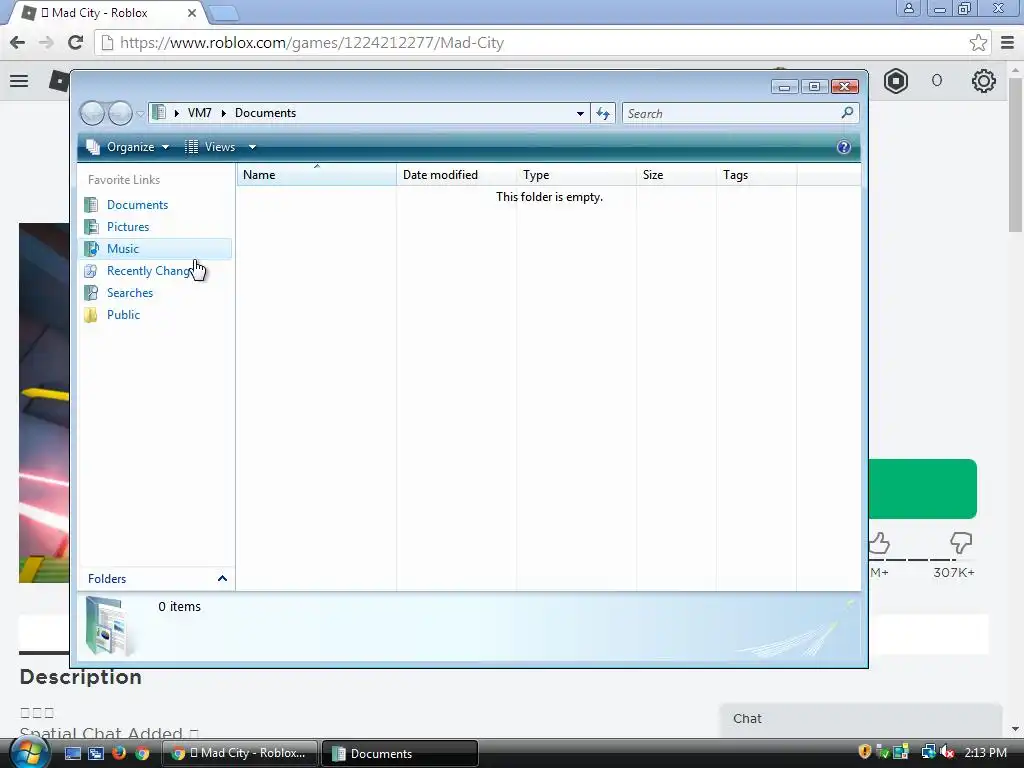Click the muted volume tray icon
The height and width of the screenshot is (768, 1024).
click(x=947, y=752)
